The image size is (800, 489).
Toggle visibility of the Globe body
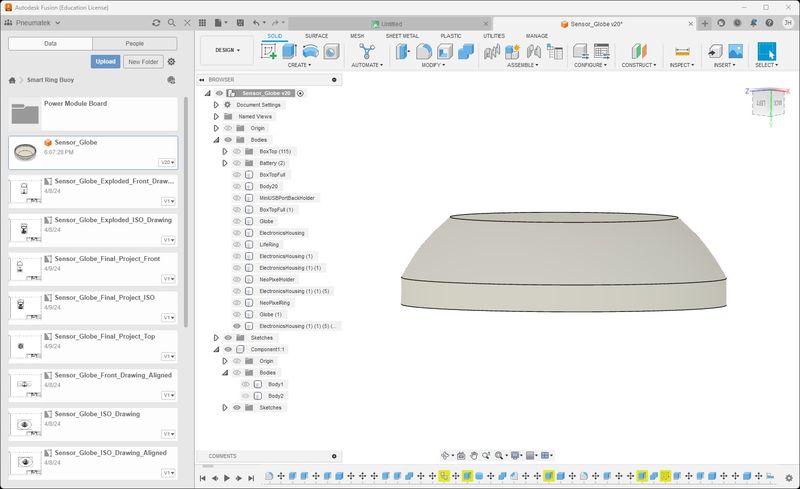click(237, 221)
